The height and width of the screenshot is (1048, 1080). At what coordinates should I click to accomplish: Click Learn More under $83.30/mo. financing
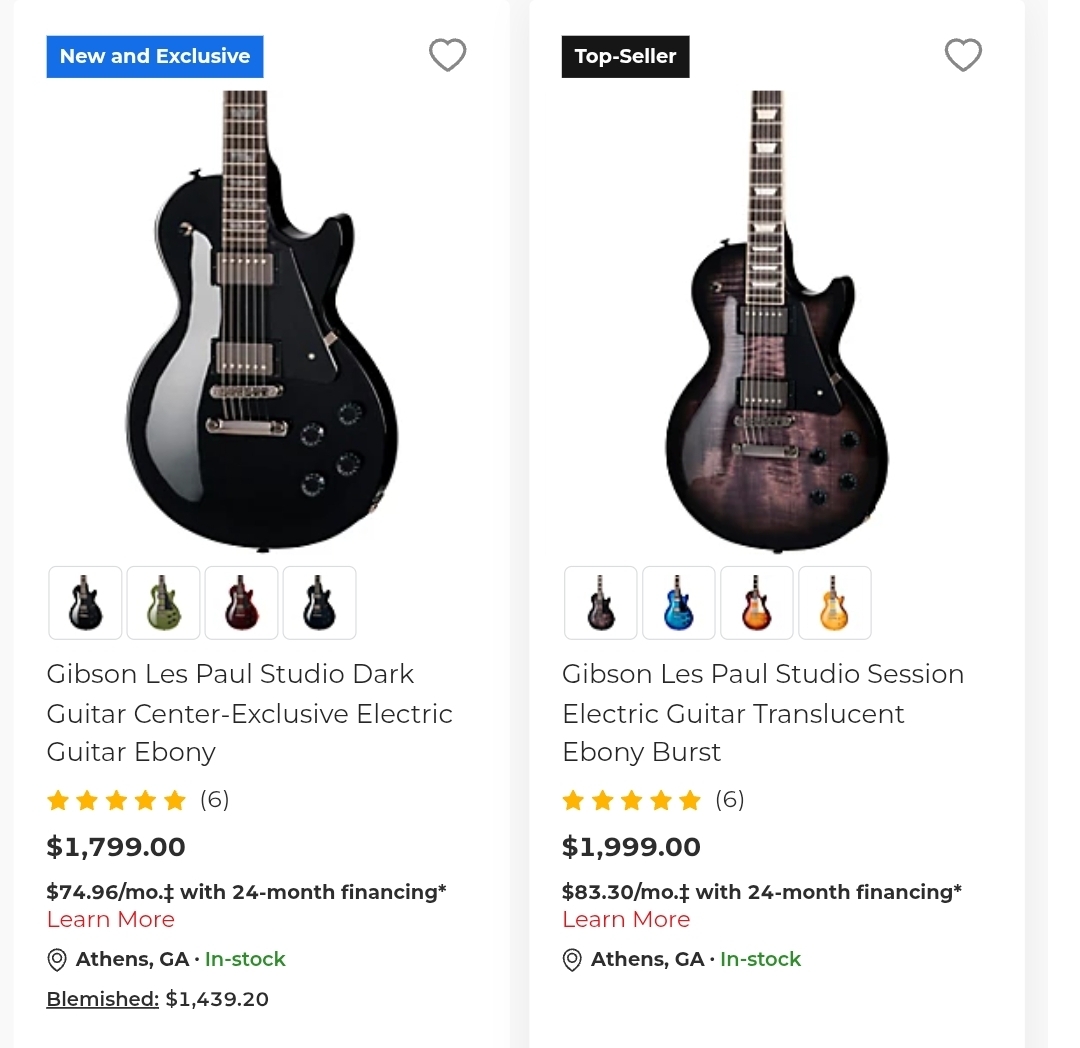[626, 919]
